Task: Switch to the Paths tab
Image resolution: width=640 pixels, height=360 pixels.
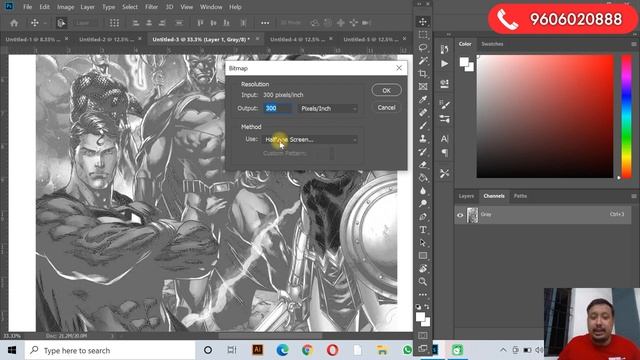Action: [520, 196]
